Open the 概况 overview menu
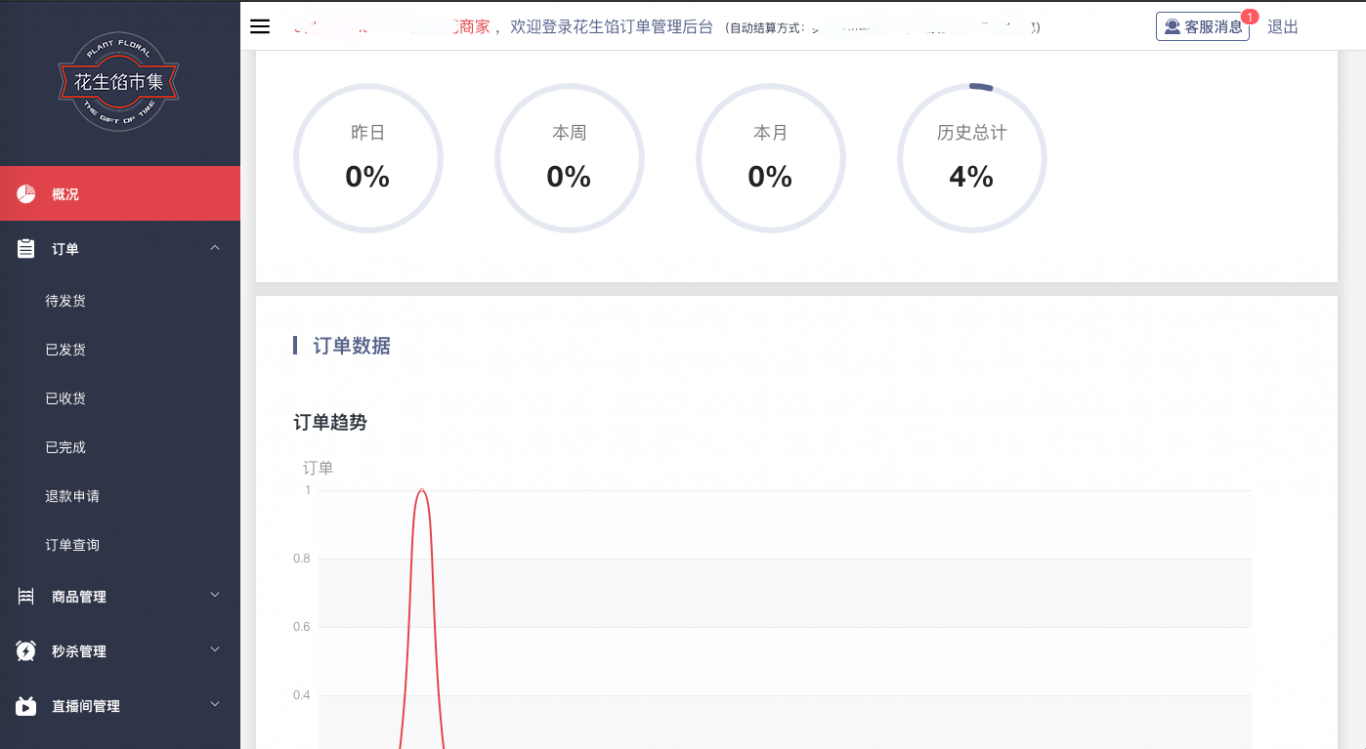Screen dimensions: 1366x749 tap(120, 194)
